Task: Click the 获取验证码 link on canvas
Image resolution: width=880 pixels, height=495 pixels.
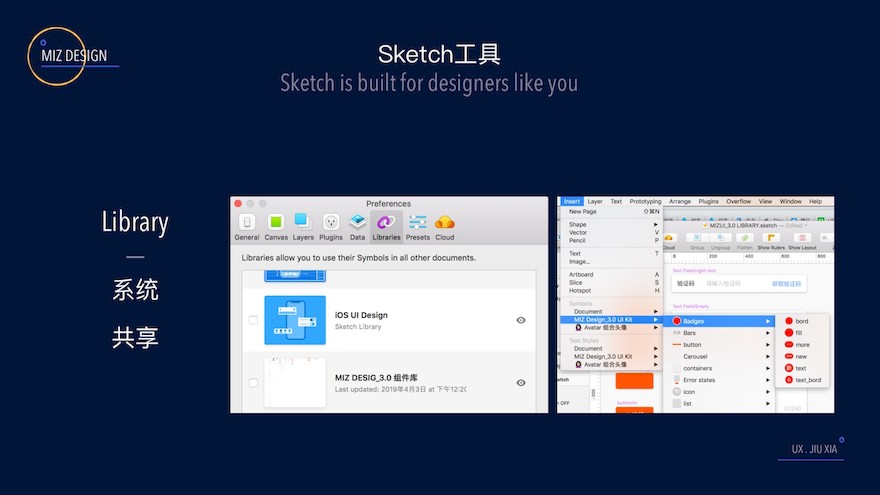Action: 786,284
